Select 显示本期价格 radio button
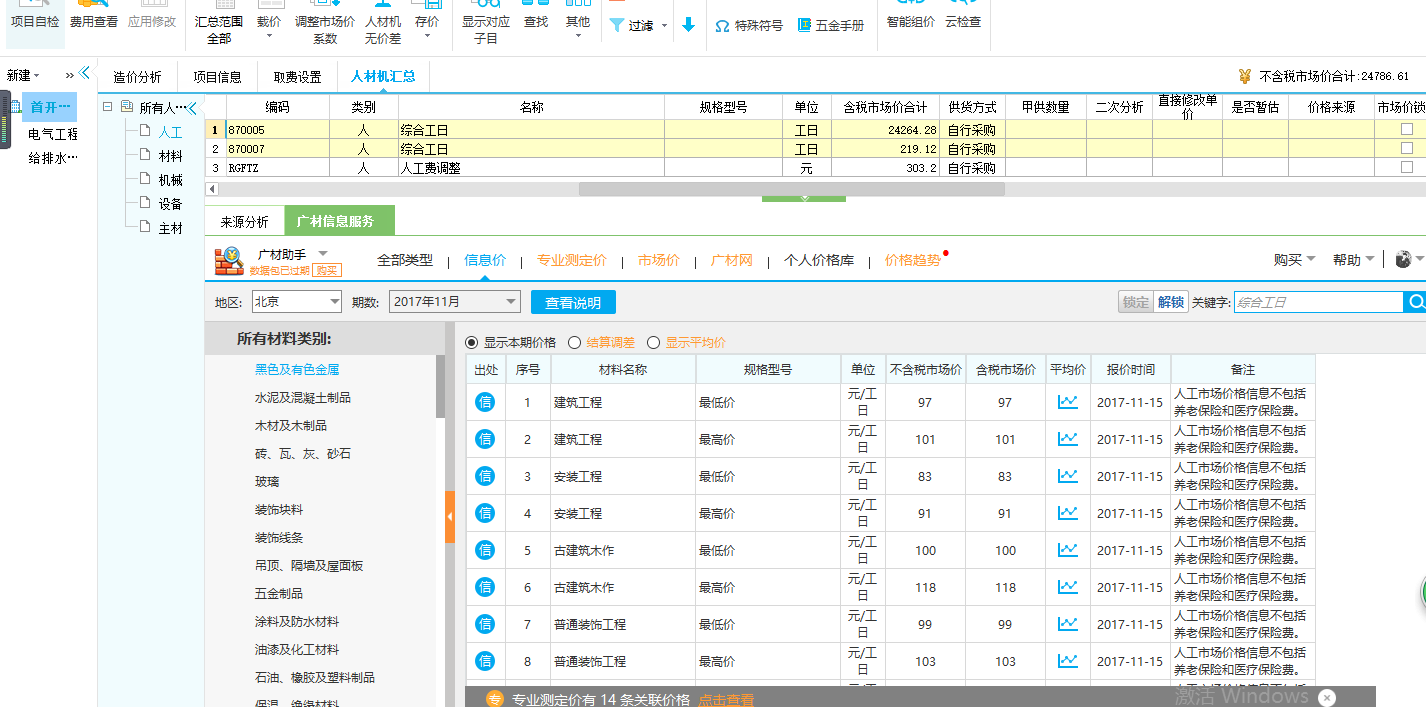 click(x=472, y=342)
